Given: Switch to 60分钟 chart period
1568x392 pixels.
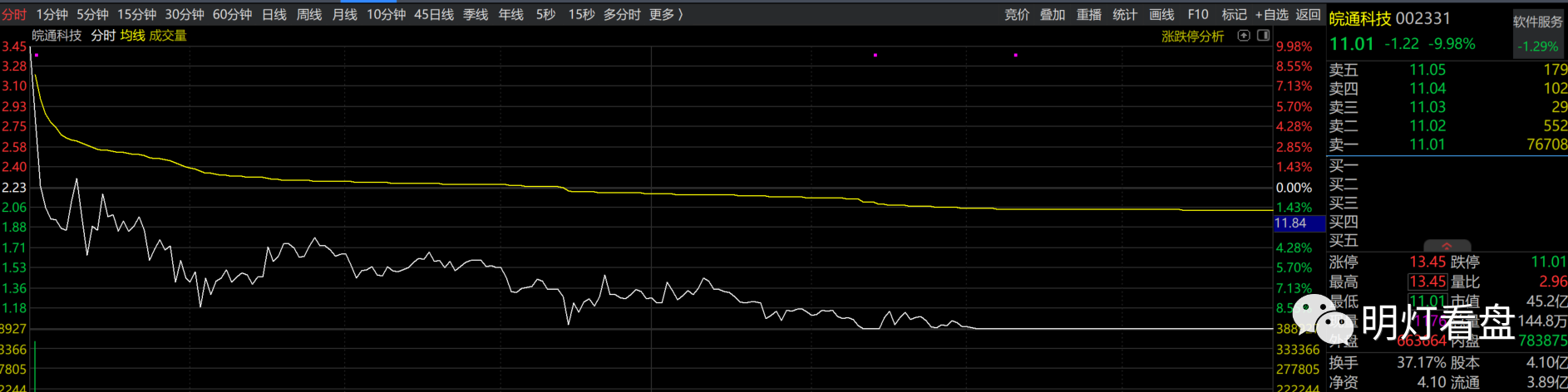Looking at the screenshot, I should point(232,14).
